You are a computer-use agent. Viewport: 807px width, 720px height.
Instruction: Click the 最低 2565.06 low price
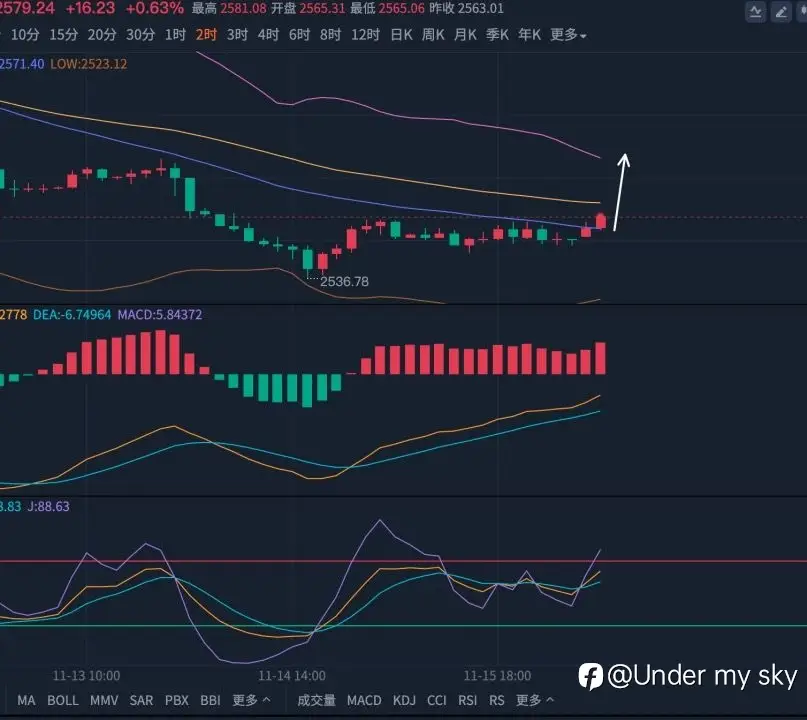tap(388, 8)
